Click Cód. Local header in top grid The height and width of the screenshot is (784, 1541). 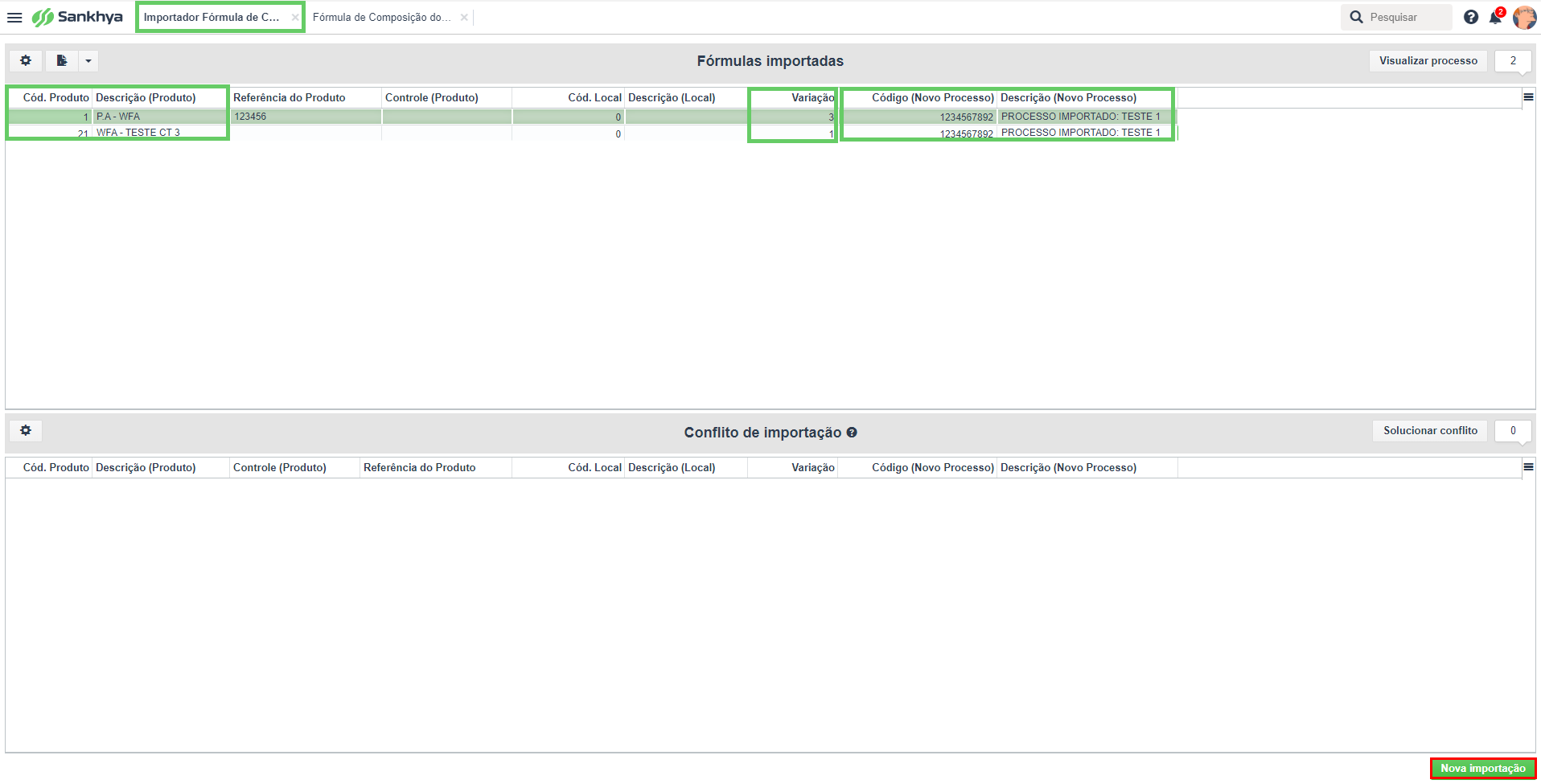pos(569,97)
